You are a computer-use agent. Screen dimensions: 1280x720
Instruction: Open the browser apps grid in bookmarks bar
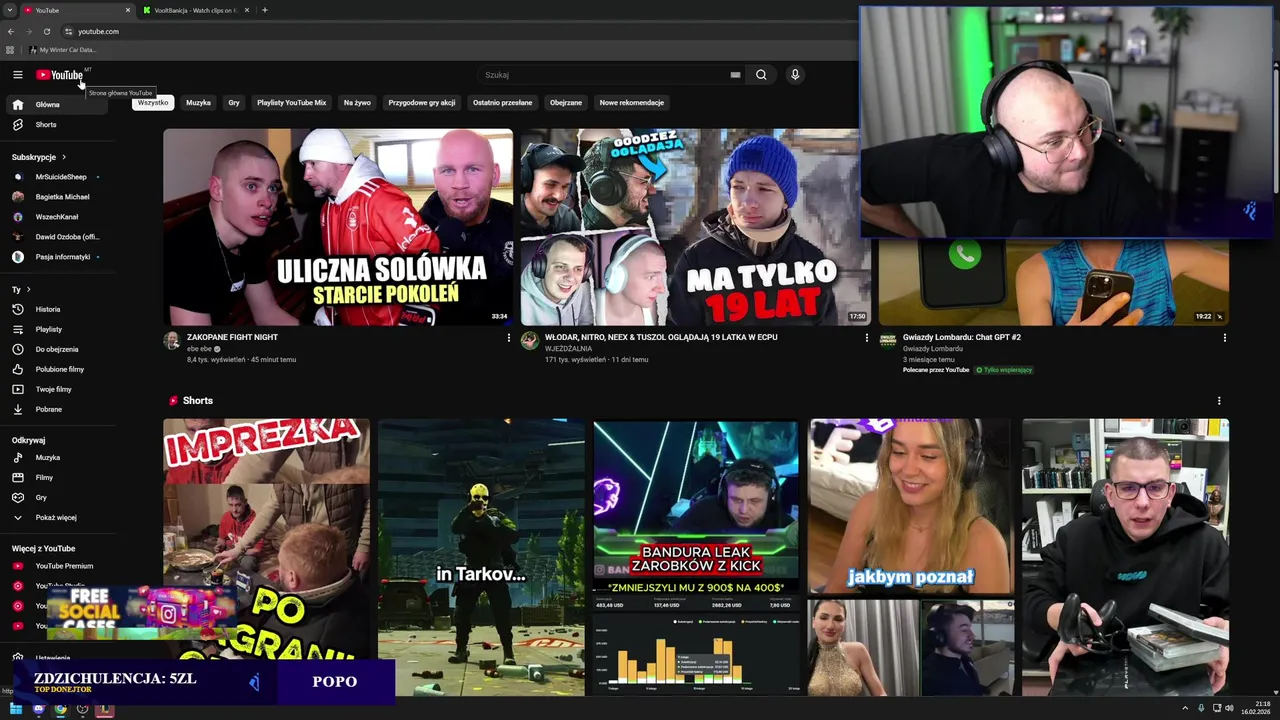coord(10,49)
